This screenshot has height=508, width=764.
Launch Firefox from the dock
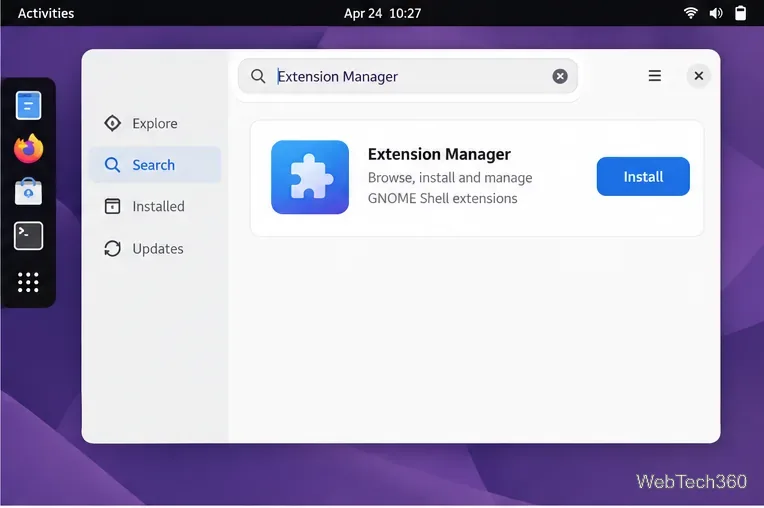click(x=28, y=149)
